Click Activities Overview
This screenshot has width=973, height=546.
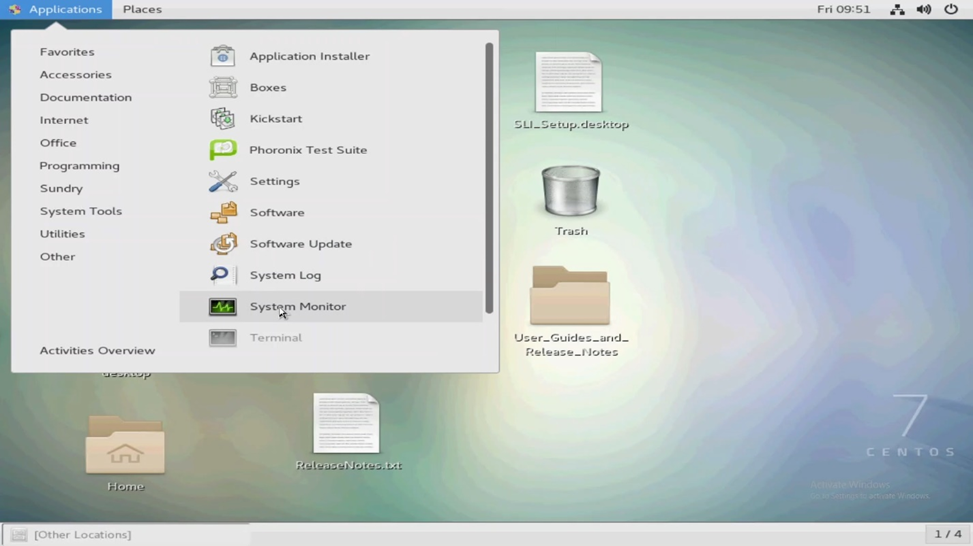(97, 351)
